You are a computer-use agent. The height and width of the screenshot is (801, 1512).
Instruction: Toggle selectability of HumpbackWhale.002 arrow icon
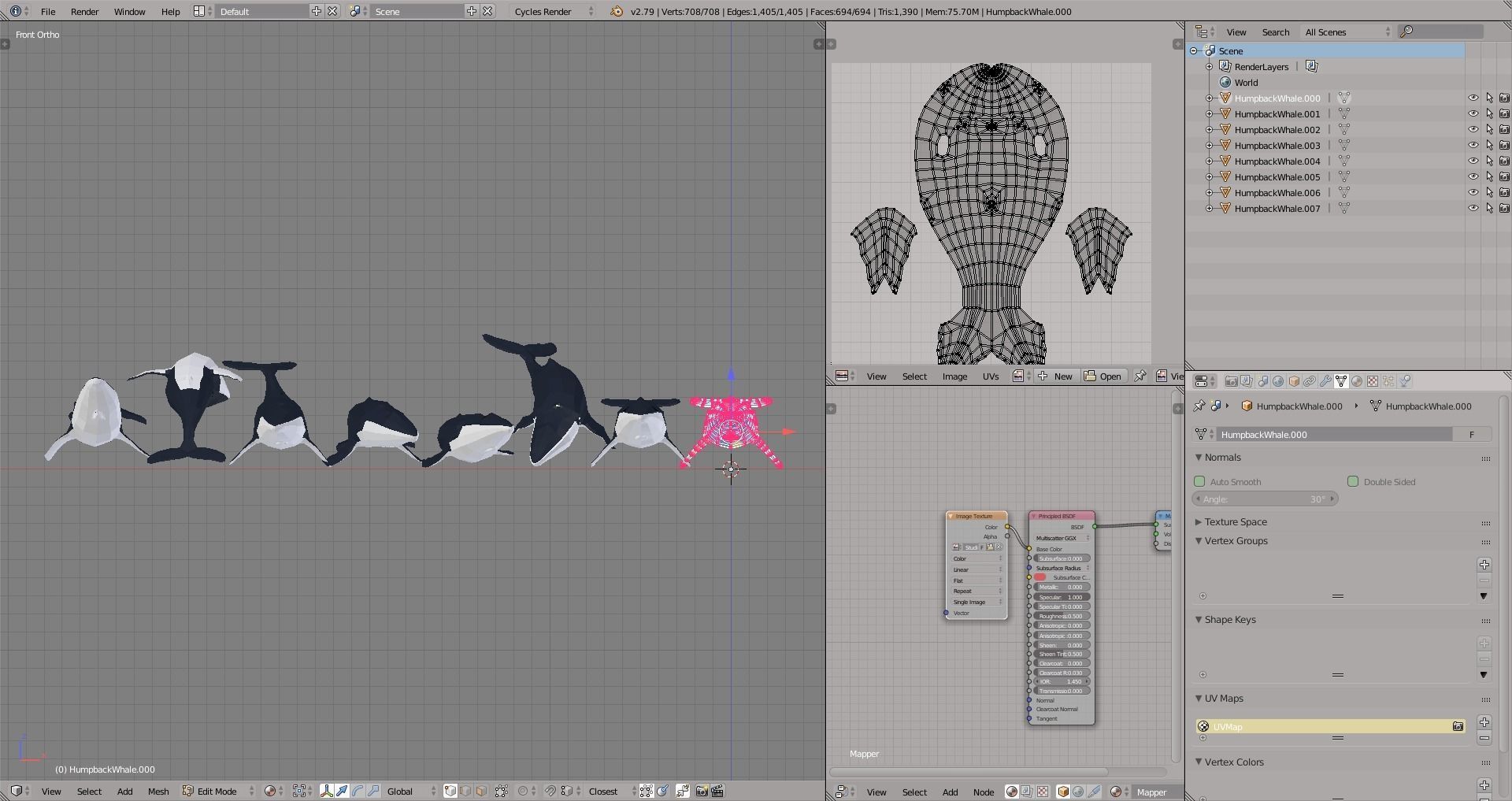[x=1489, y=130]
